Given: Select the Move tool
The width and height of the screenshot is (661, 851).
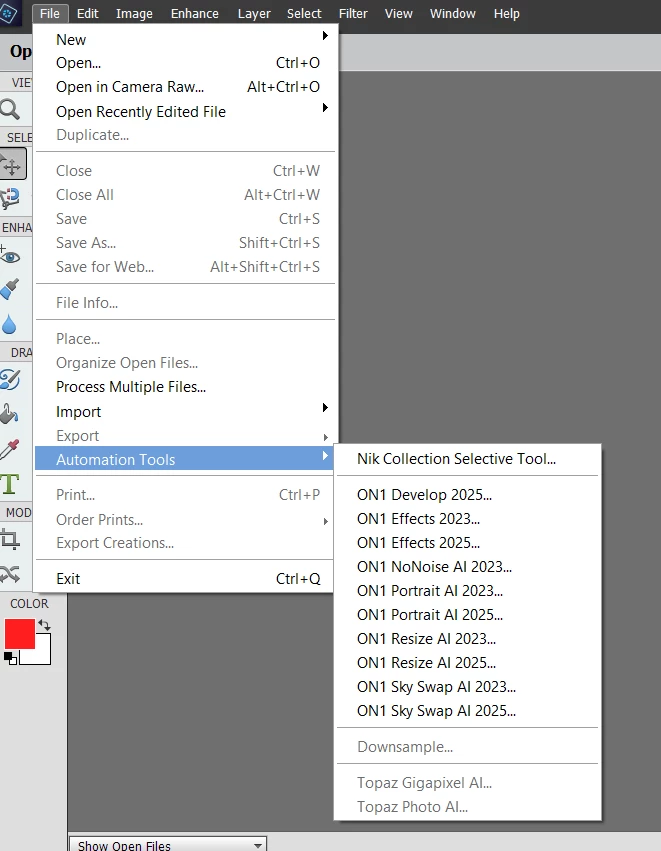Looking at the screenshot, I should click(x=12, y=163).
